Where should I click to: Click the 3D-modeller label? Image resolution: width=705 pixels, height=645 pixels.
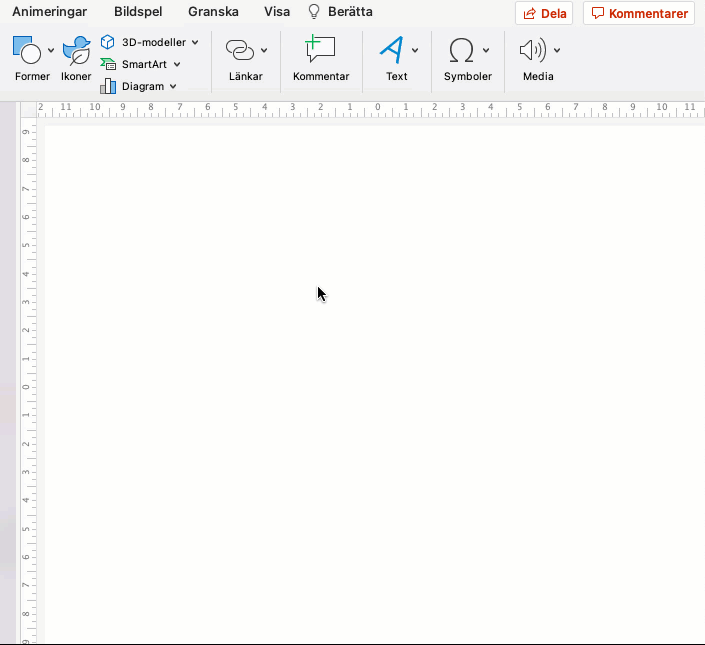coord(154,42)
